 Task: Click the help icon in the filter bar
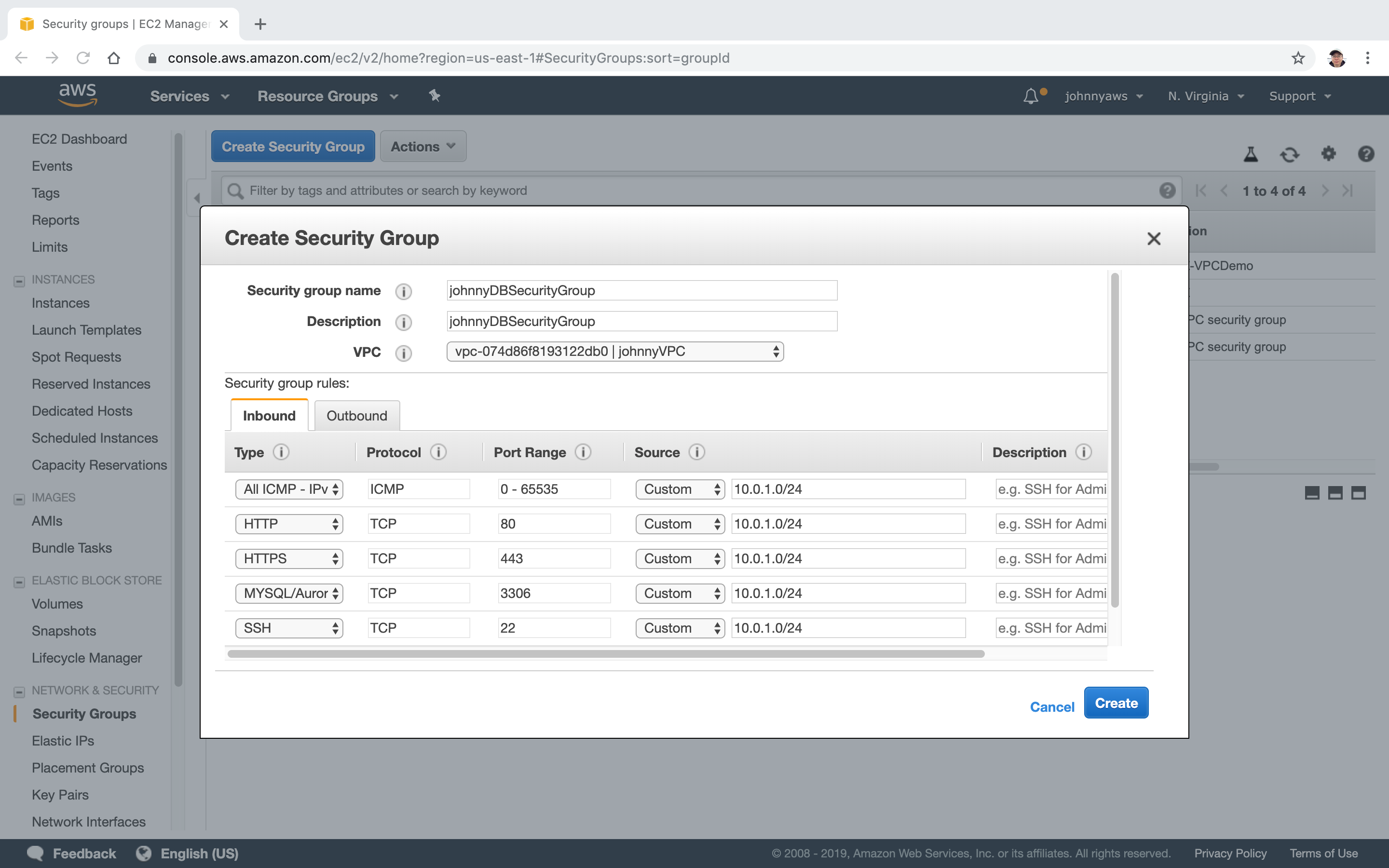pyautogui.click(x=1167, y=190)
